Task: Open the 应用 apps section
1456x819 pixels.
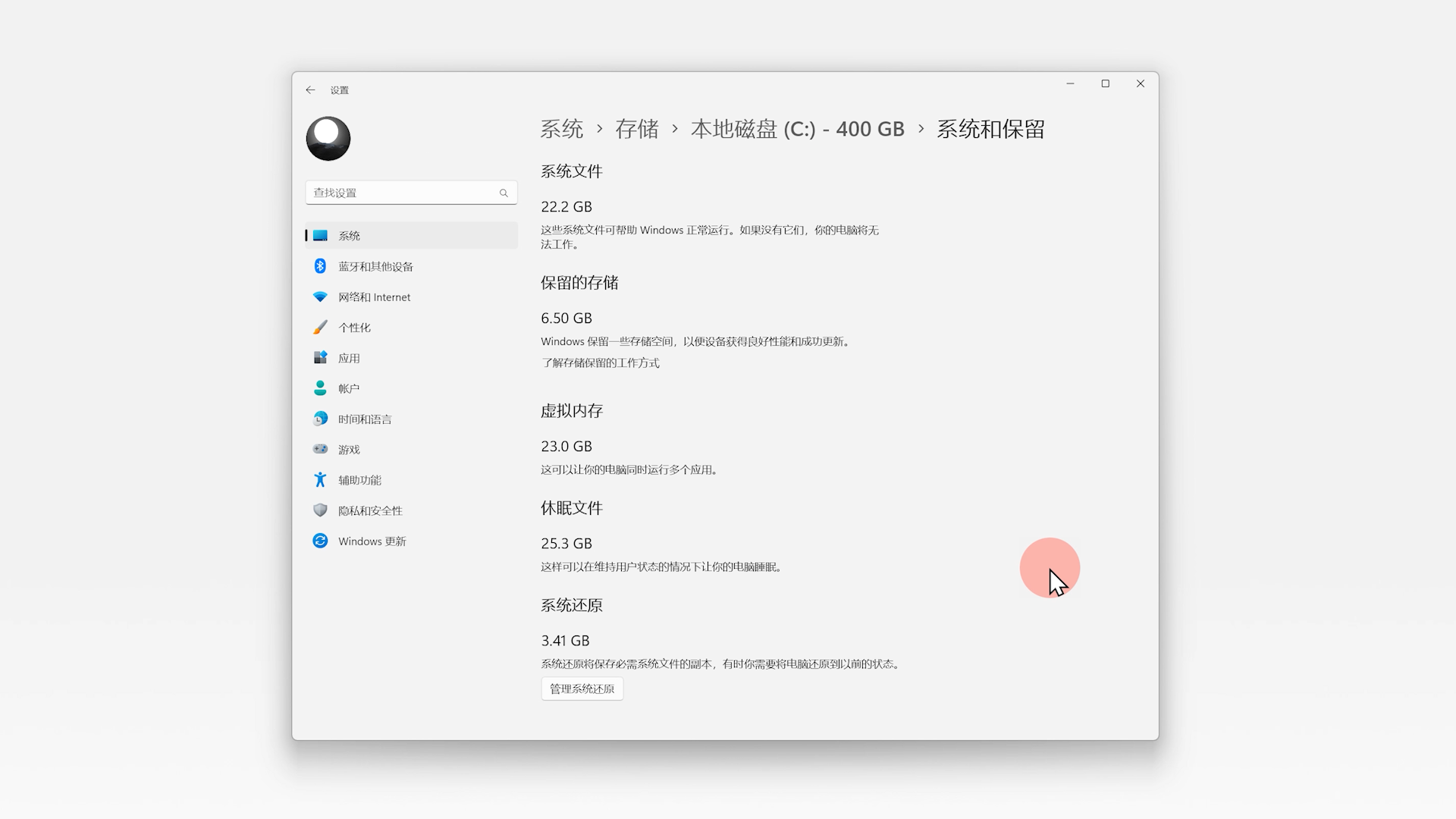Action: pyautogui.click(x=349, y=358)
